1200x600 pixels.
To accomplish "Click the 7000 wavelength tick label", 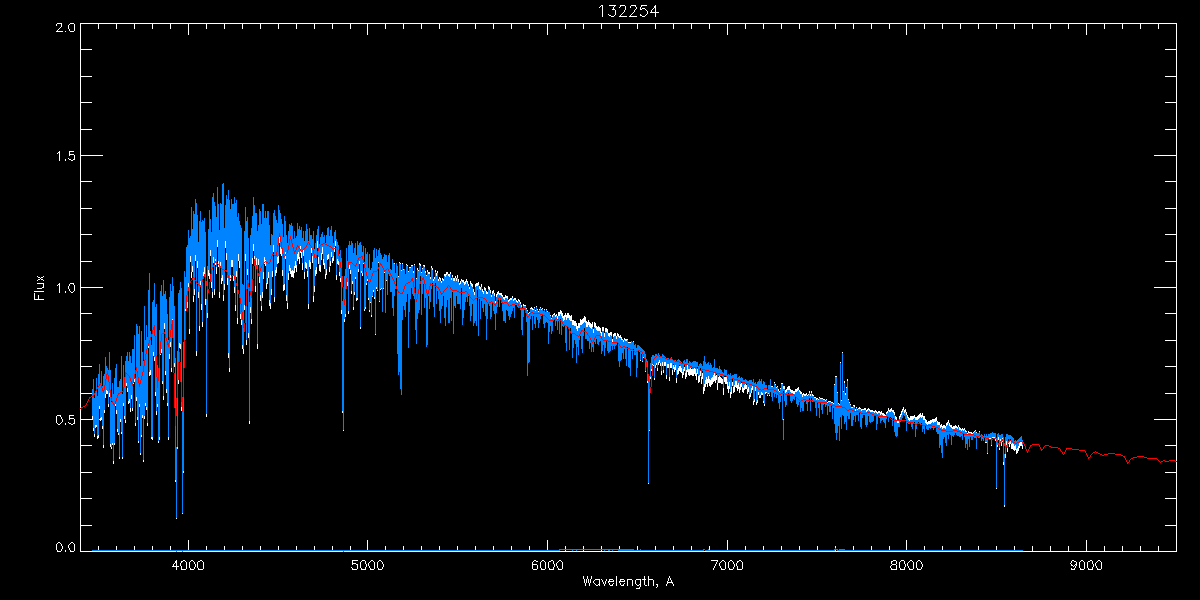I will (727, 564).
